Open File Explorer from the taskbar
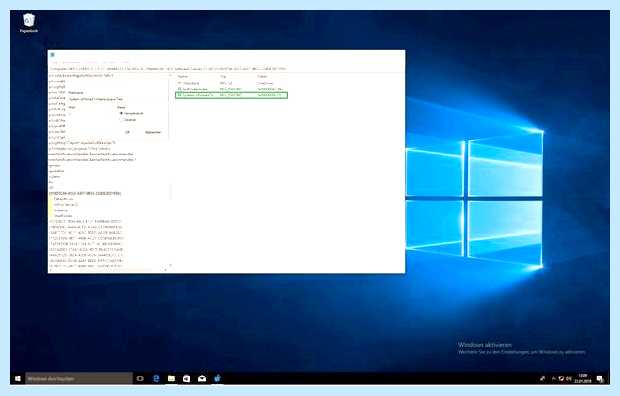Image resolution: width=620 pixels, height=396 pixels. point(171,379)
